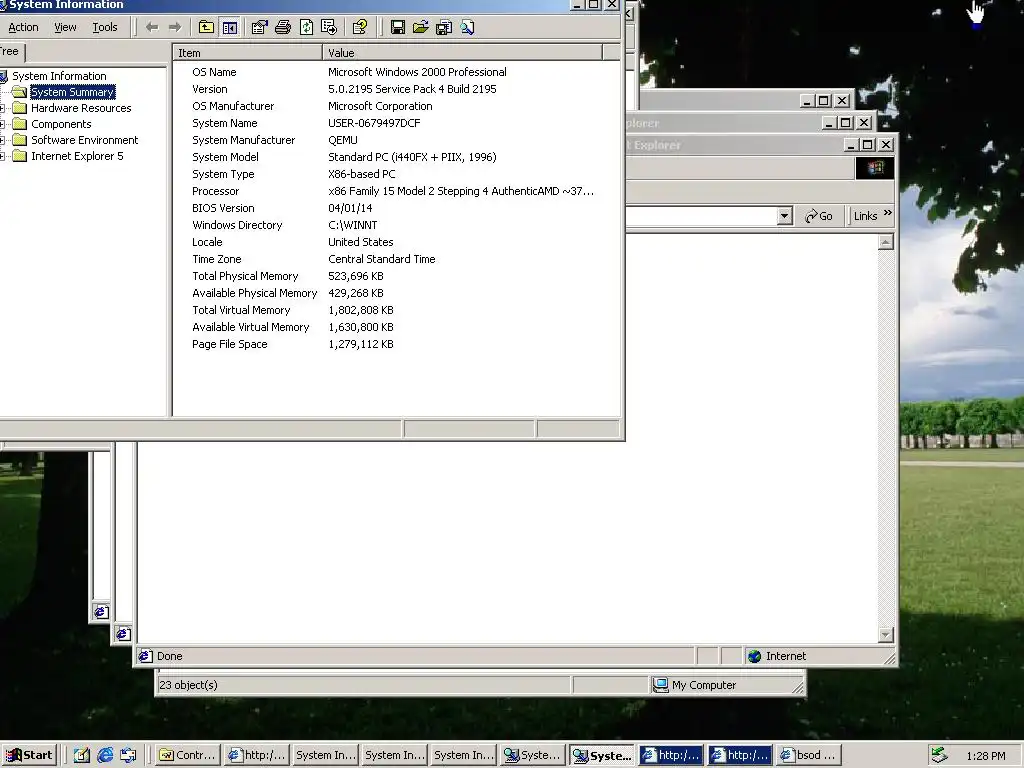Expand the Hardware Resources tree node
The image size is (1024, 768).
[3, 108]
